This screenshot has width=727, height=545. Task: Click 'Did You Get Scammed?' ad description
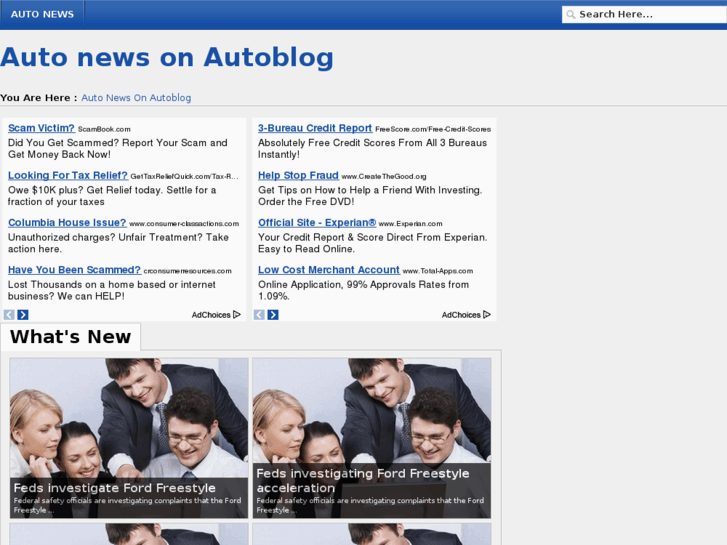pos(118,148)
